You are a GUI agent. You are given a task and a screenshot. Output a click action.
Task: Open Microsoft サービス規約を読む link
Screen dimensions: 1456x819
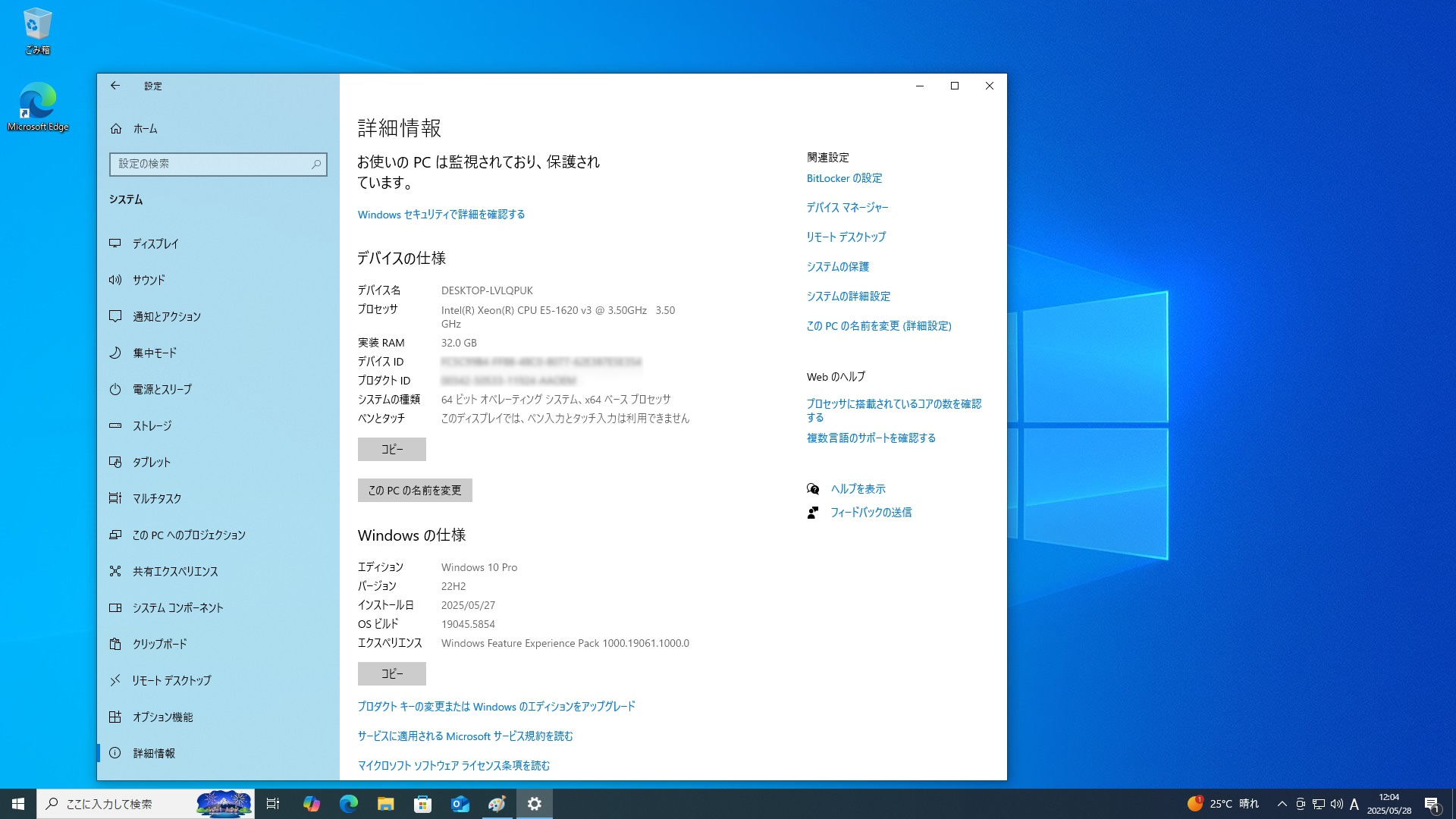(x=466, y=736)
